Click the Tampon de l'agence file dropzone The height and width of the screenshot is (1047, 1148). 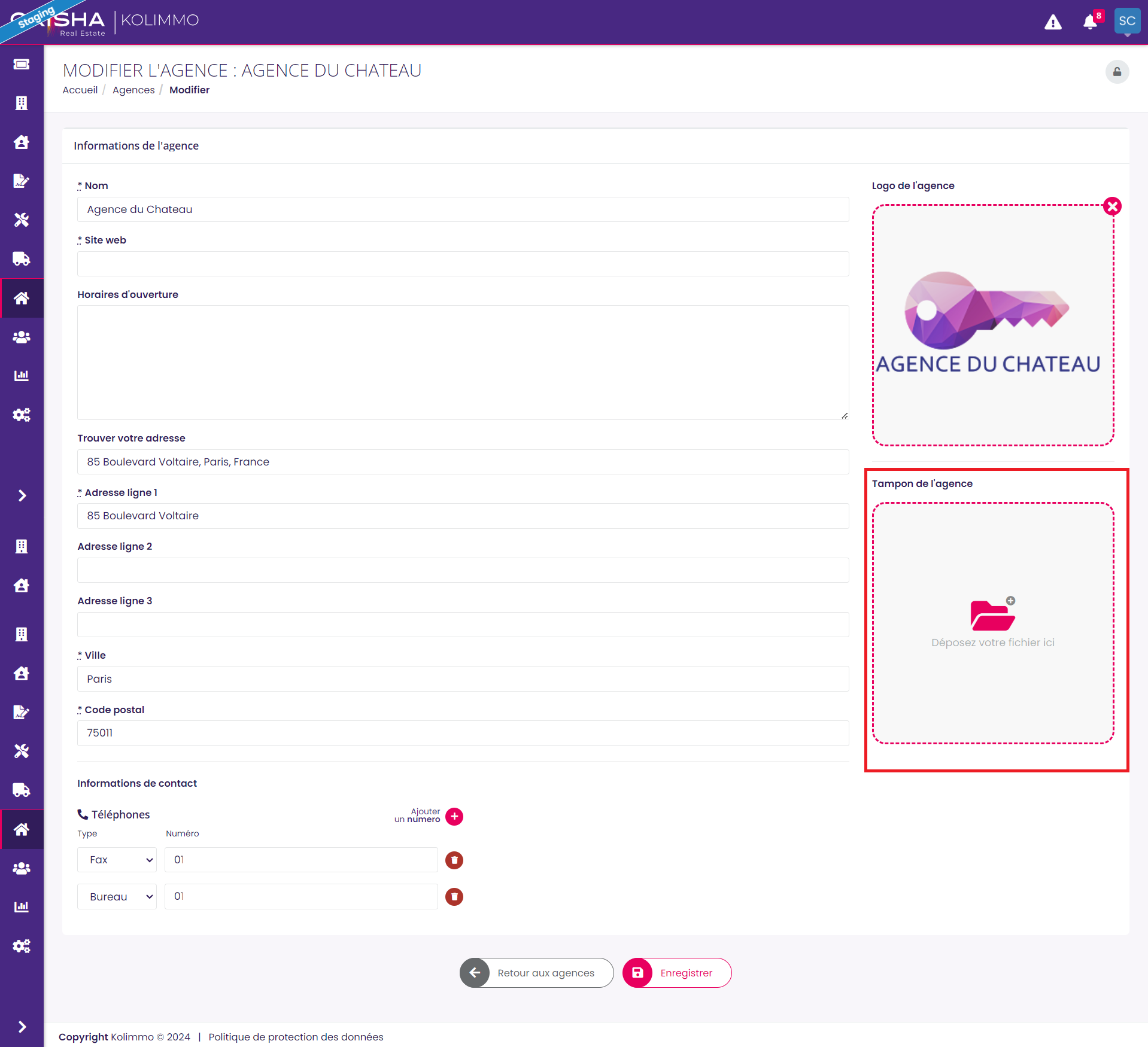click(993, 623)
